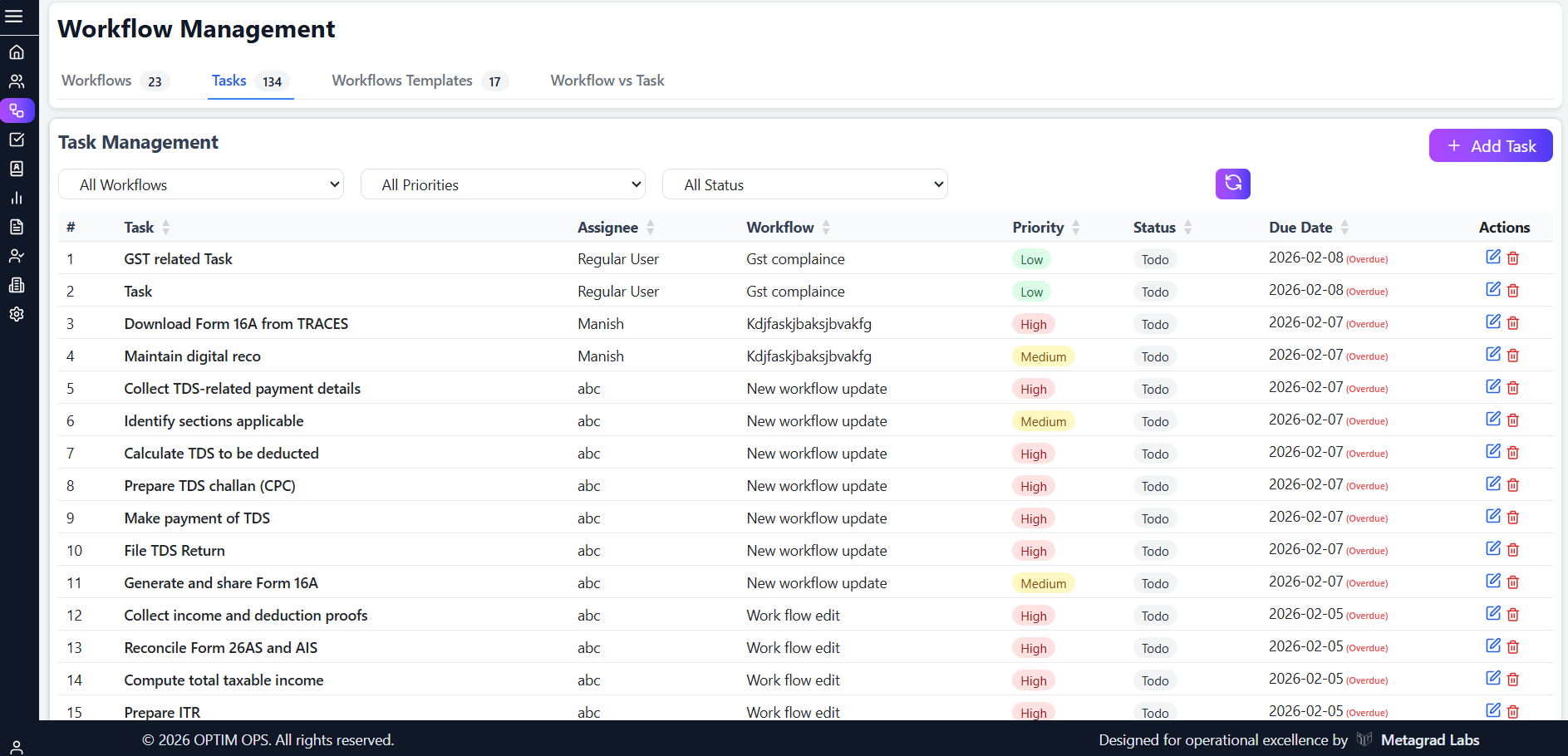Click the Low priority badge in row 2

pos(1031,292)
